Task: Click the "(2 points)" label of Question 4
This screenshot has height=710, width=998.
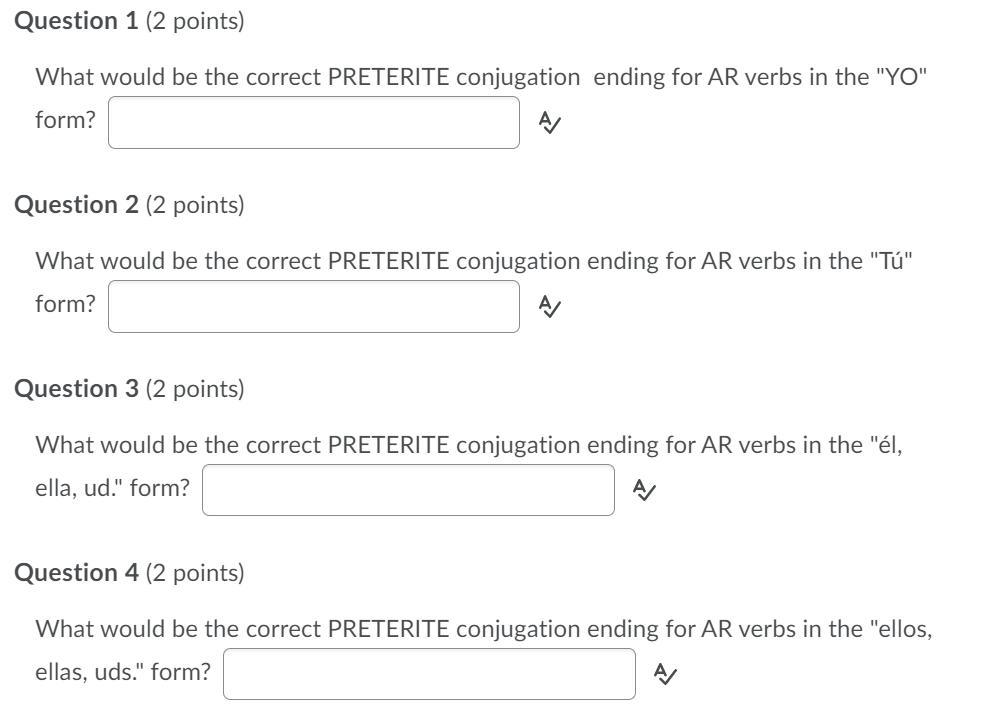Action: (195, 573)
